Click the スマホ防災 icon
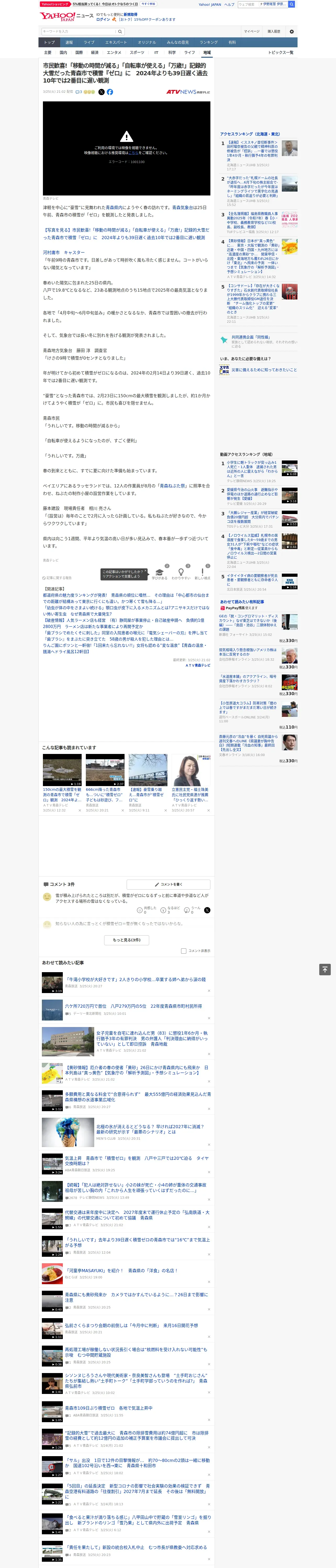The width and height of the screenshot is (336, 1568). [x=225, y=370]
